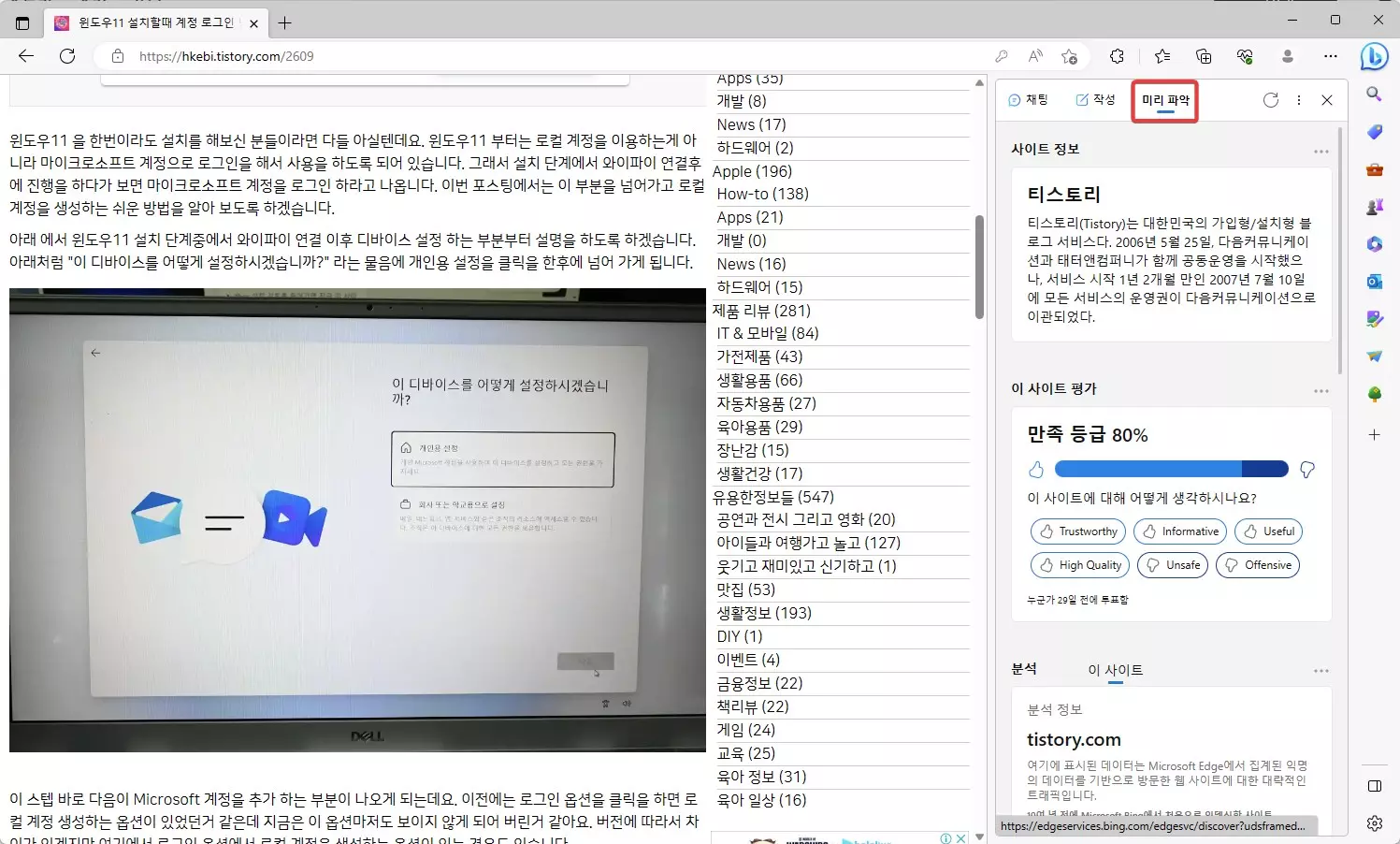
Task: Open 분석 section more options
Action: (x=1321, y=671)
